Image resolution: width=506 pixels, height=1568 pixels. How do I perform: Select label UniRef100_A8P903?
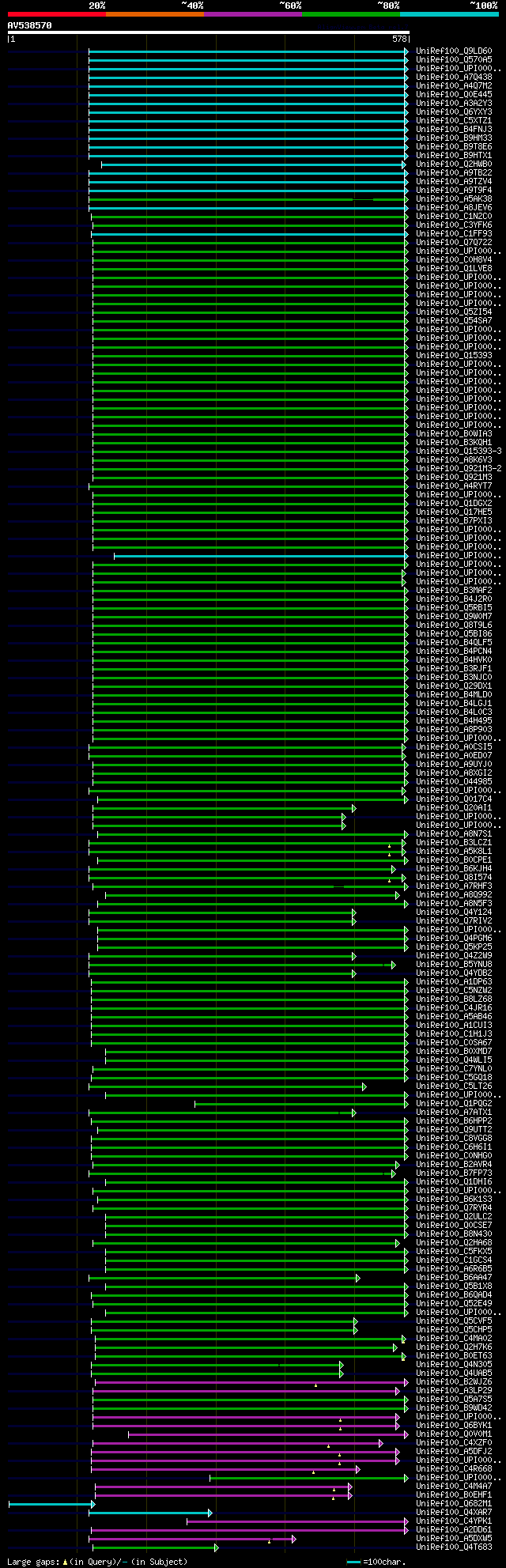click(x=454, y=730)
